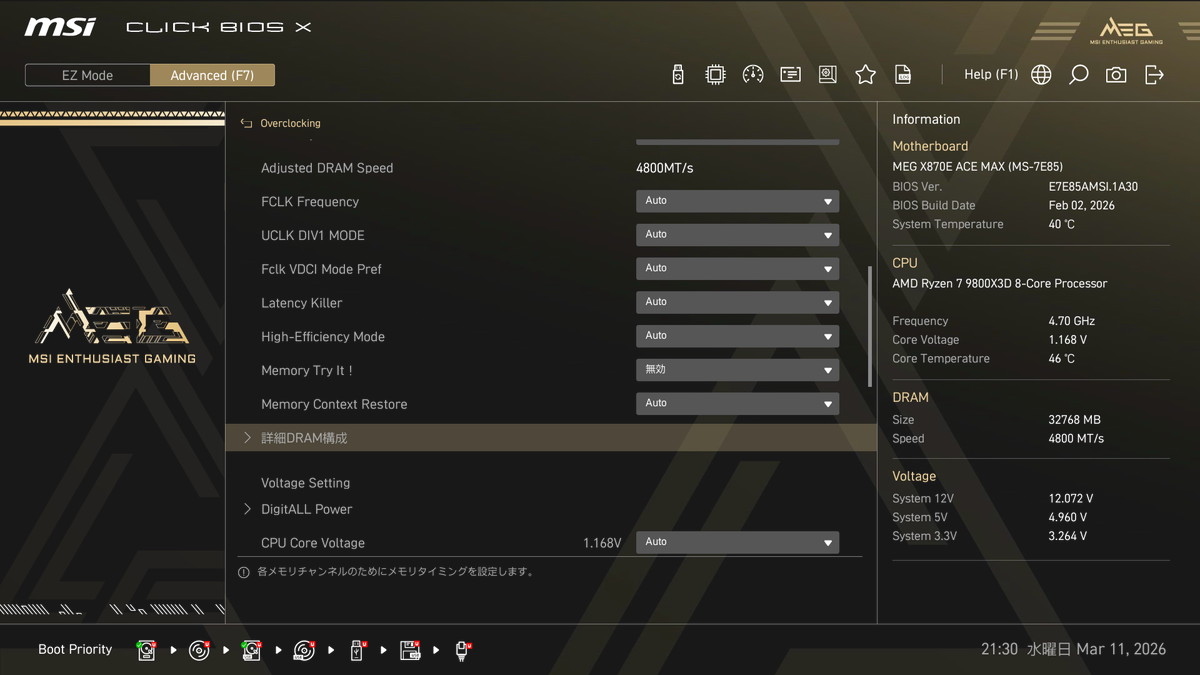
Task: Take screenshot with camera icon
Action: [1116, 75]
